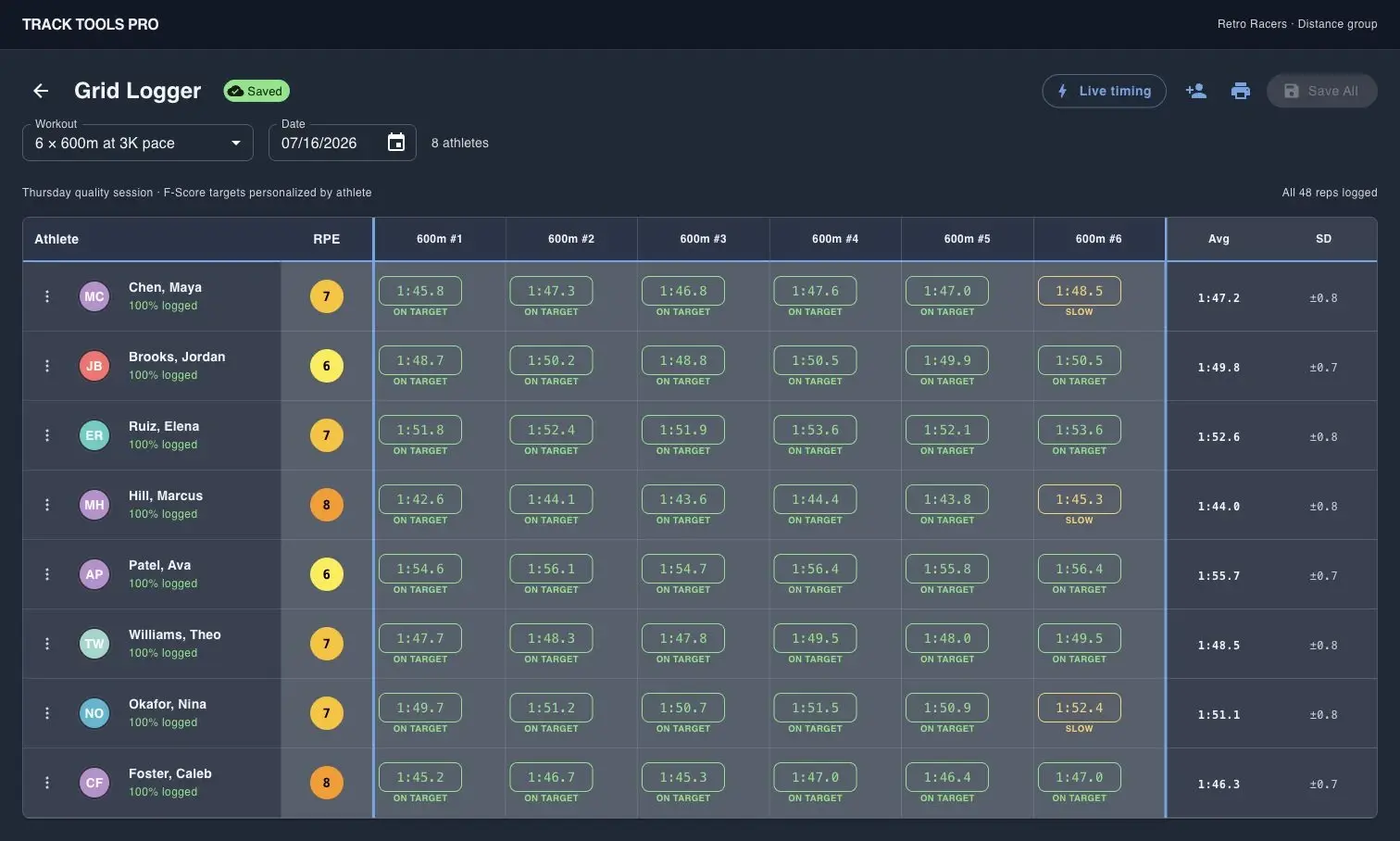The image size is (1400, 841).
Task: Click average 1:47.2 for Chen, Maya
Action: (x=1219, y=298)
